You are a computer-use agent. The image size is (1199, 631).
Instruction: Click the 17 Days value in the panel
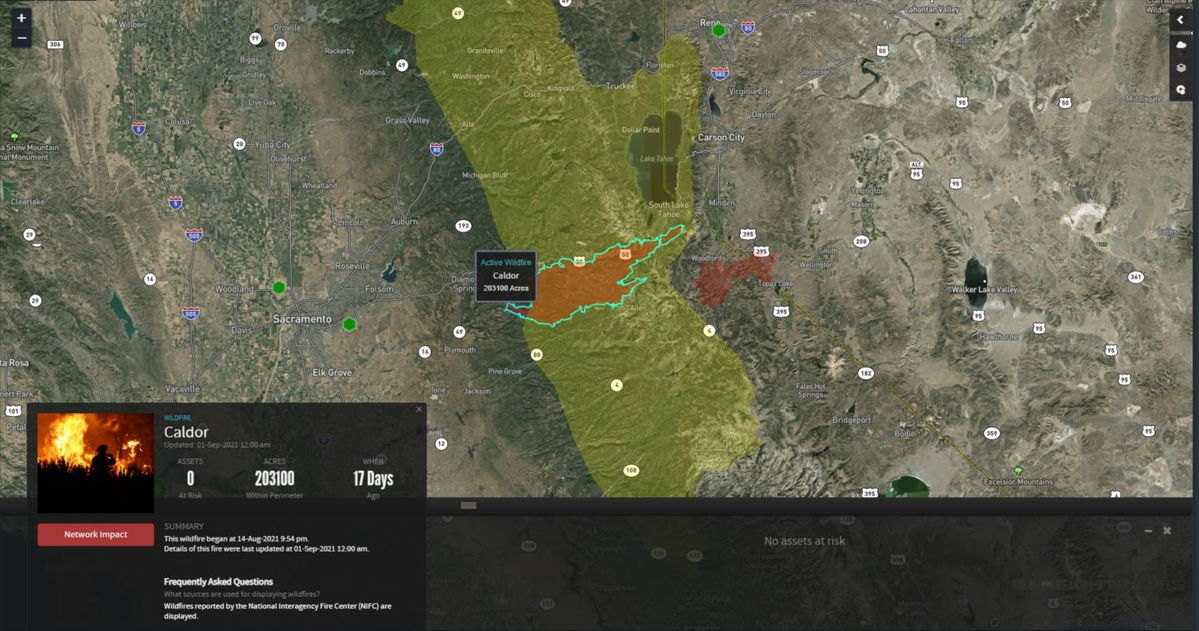click(x=373, y=479)
